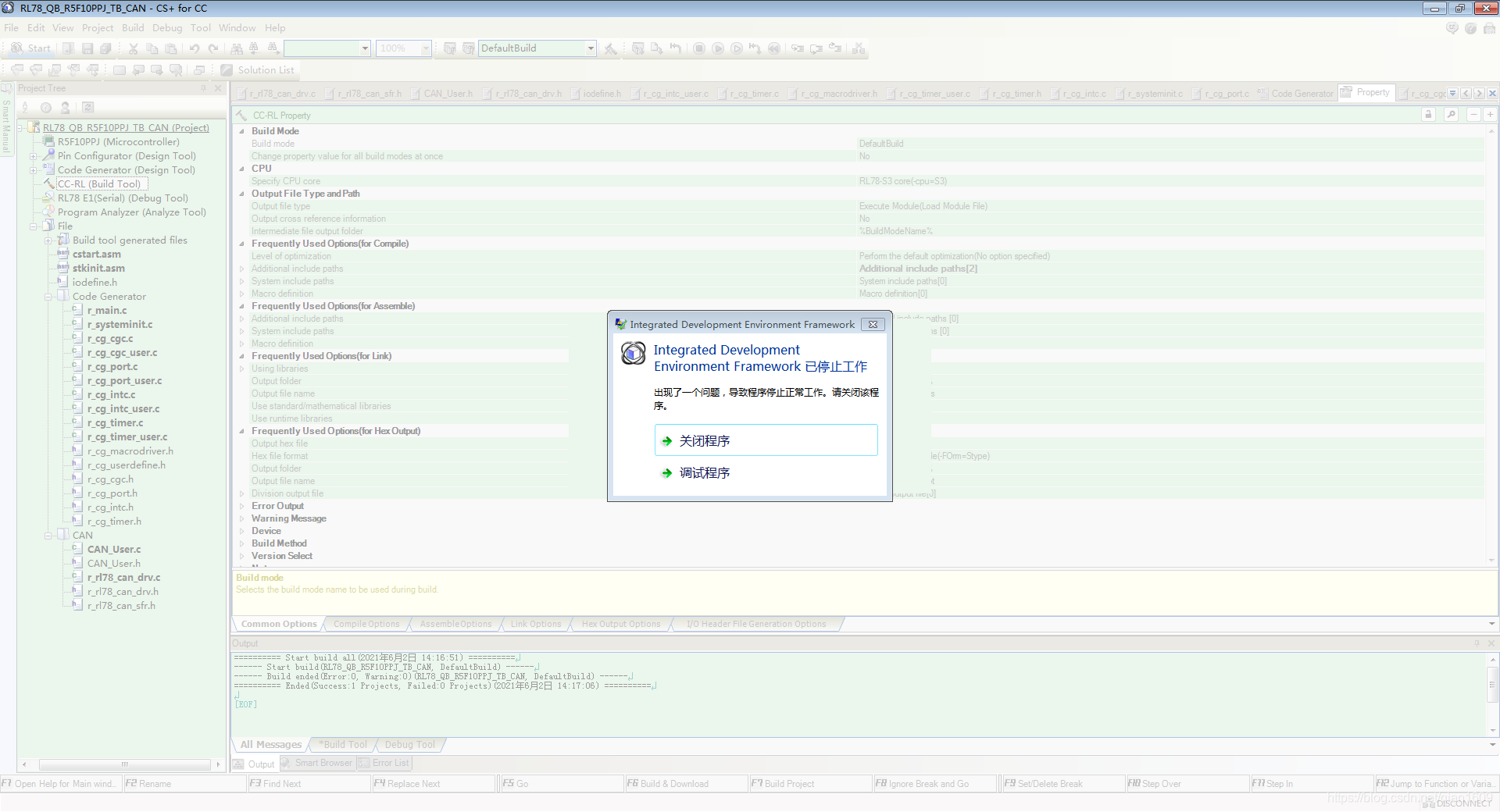This screenshot has height=812, width=1500.
Task: Expand the Device property category
Action: click(x=241, y=531)
